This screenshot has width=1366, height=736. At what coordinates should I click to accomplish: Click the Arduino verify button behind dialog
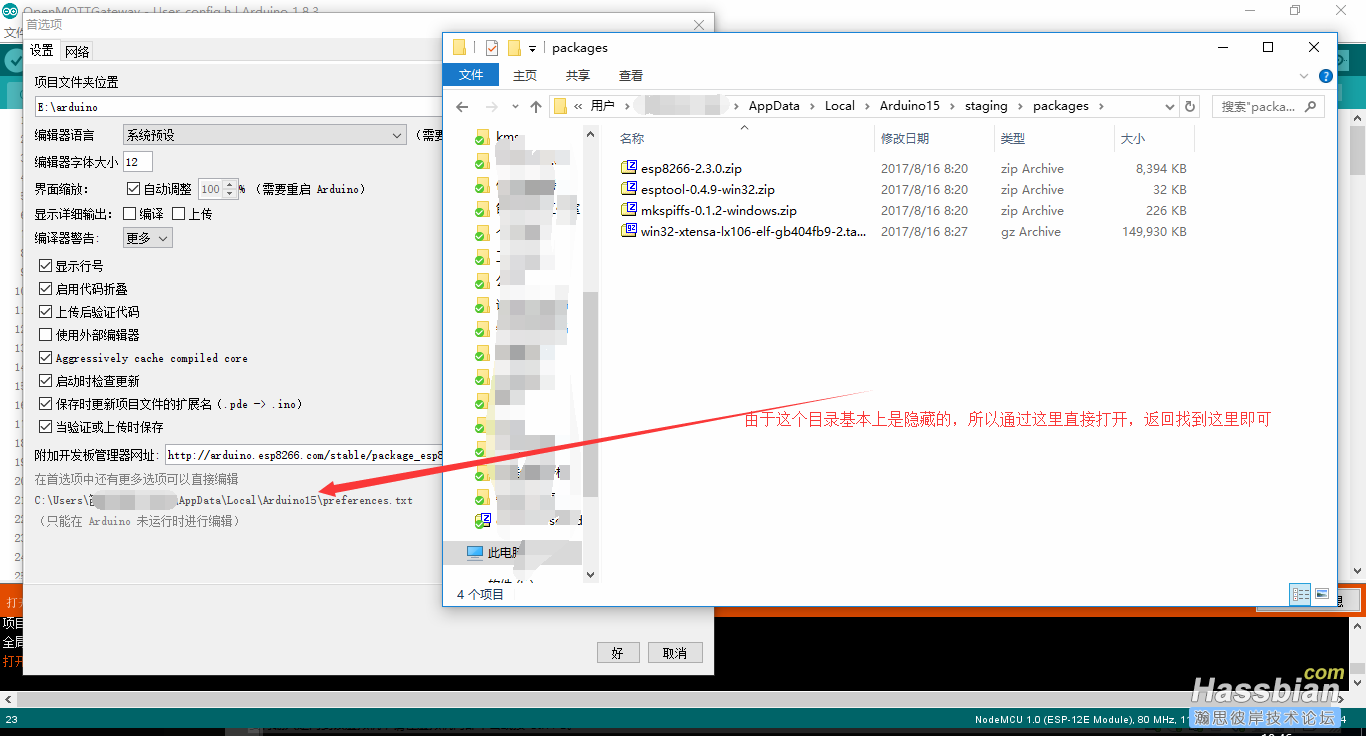coord(14,61)
